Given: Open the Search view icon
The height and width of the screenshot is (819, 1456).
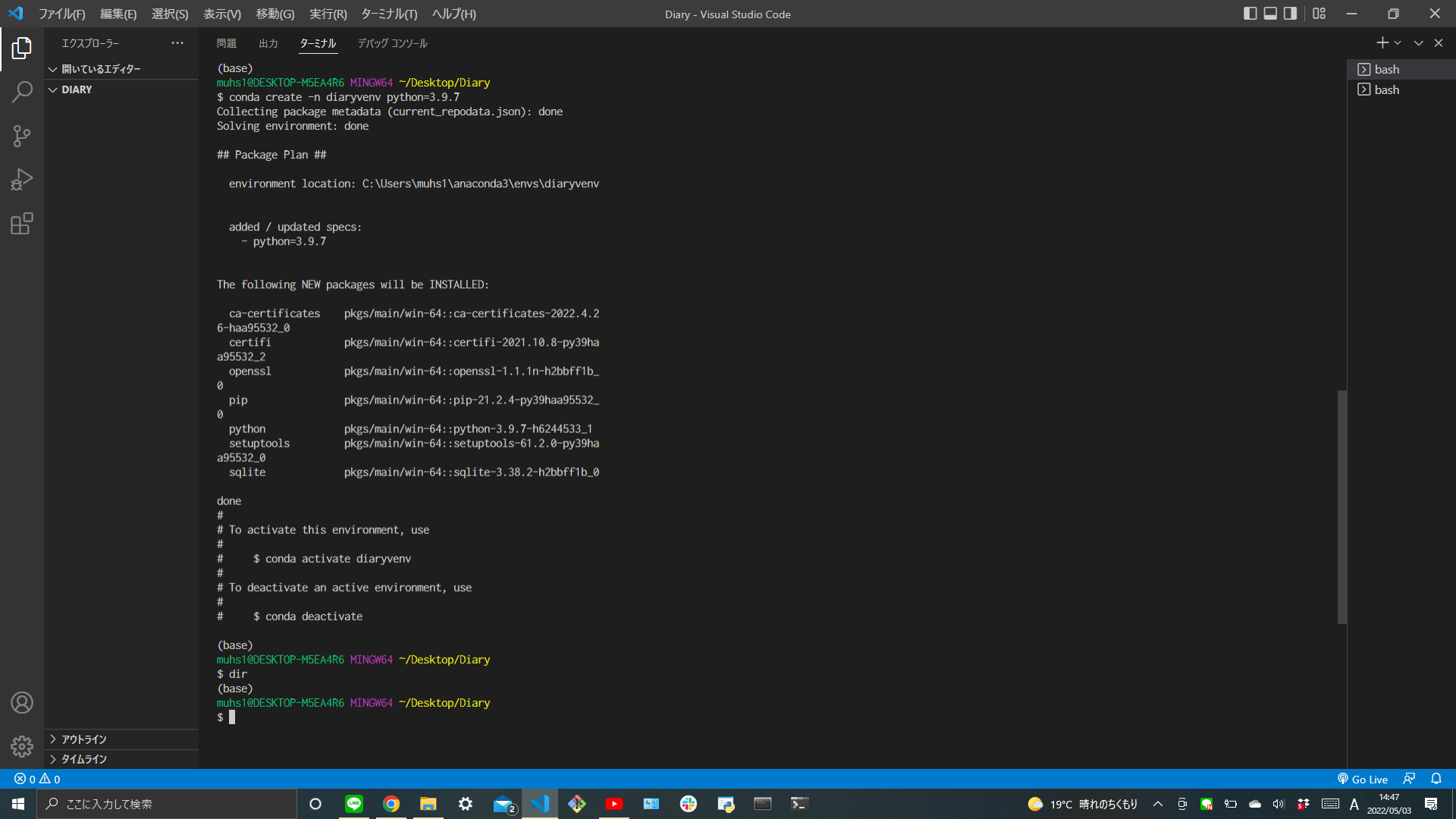Looking at the screenshot, I should [x=22, y=93].
